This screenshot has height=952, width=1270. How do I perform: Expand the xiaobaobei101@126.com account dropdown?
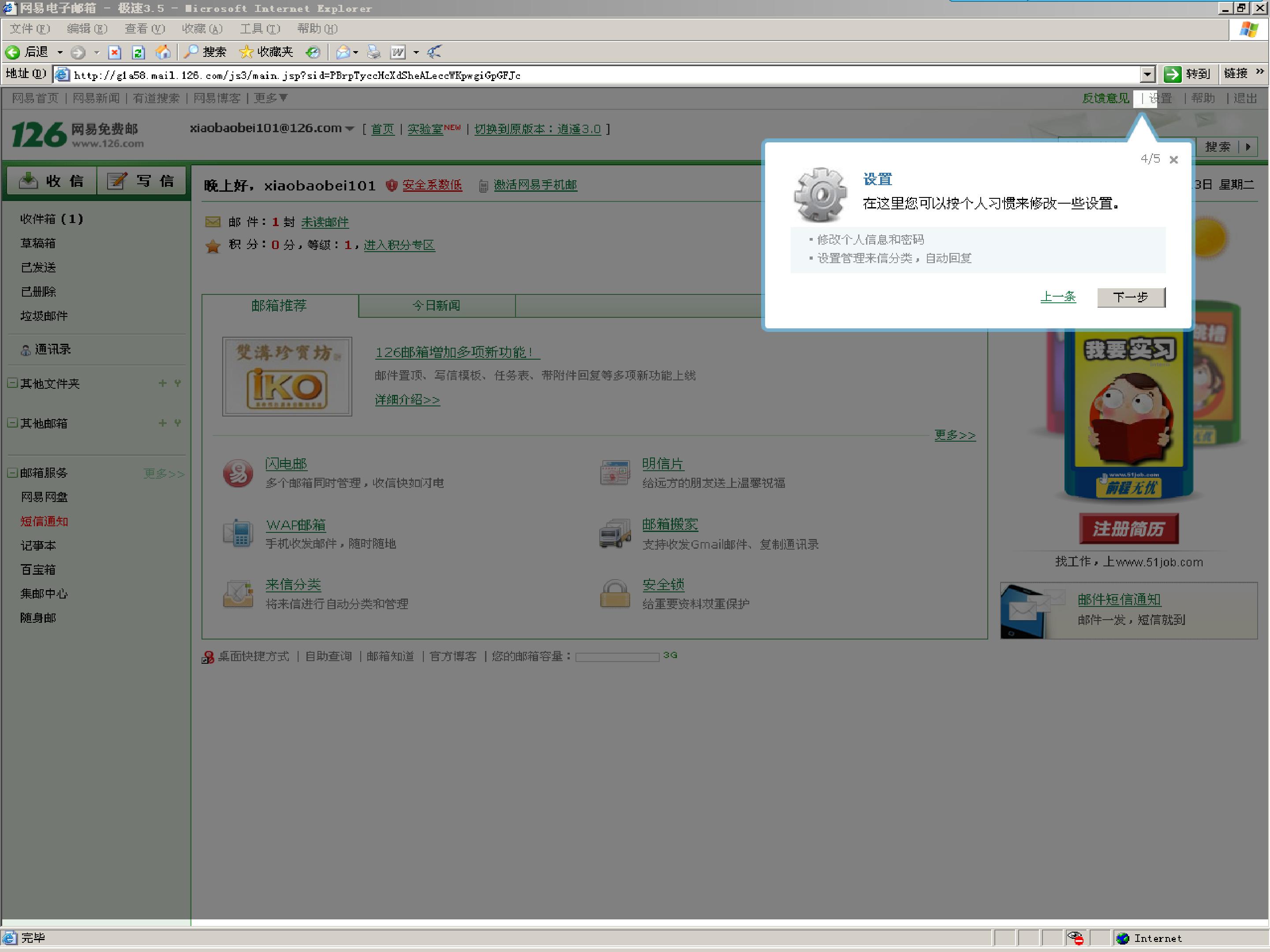coord(350,129)
